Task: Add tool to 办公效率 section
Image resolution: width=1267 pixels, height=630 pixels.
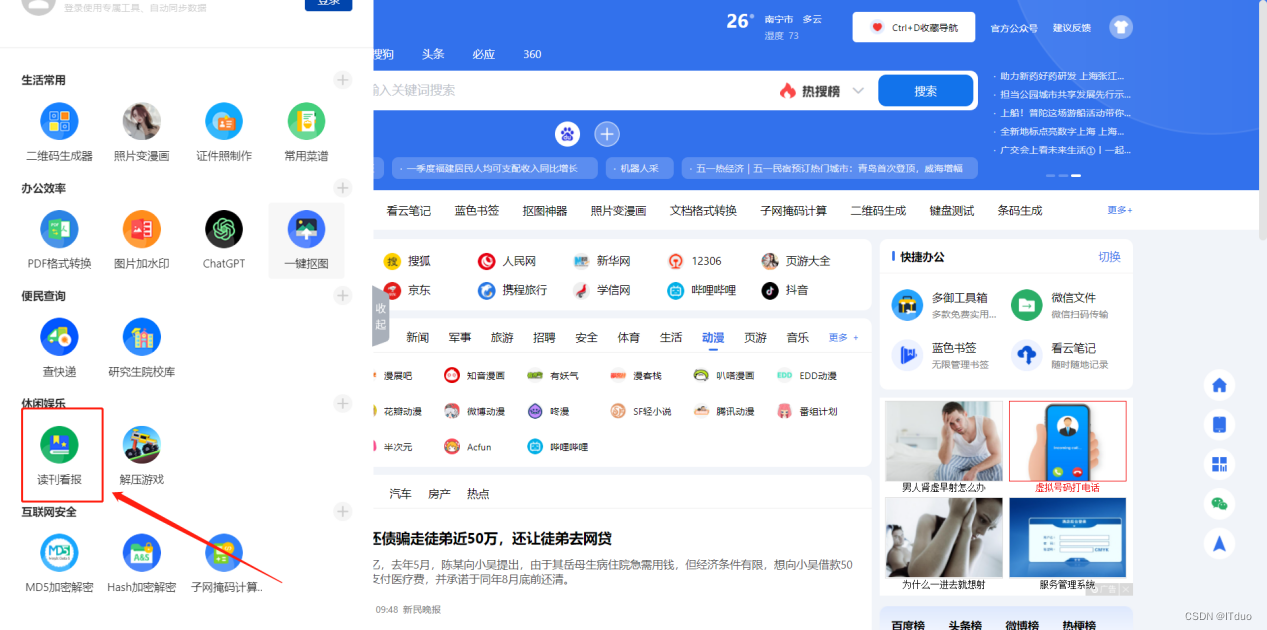Action: [342, 188]
